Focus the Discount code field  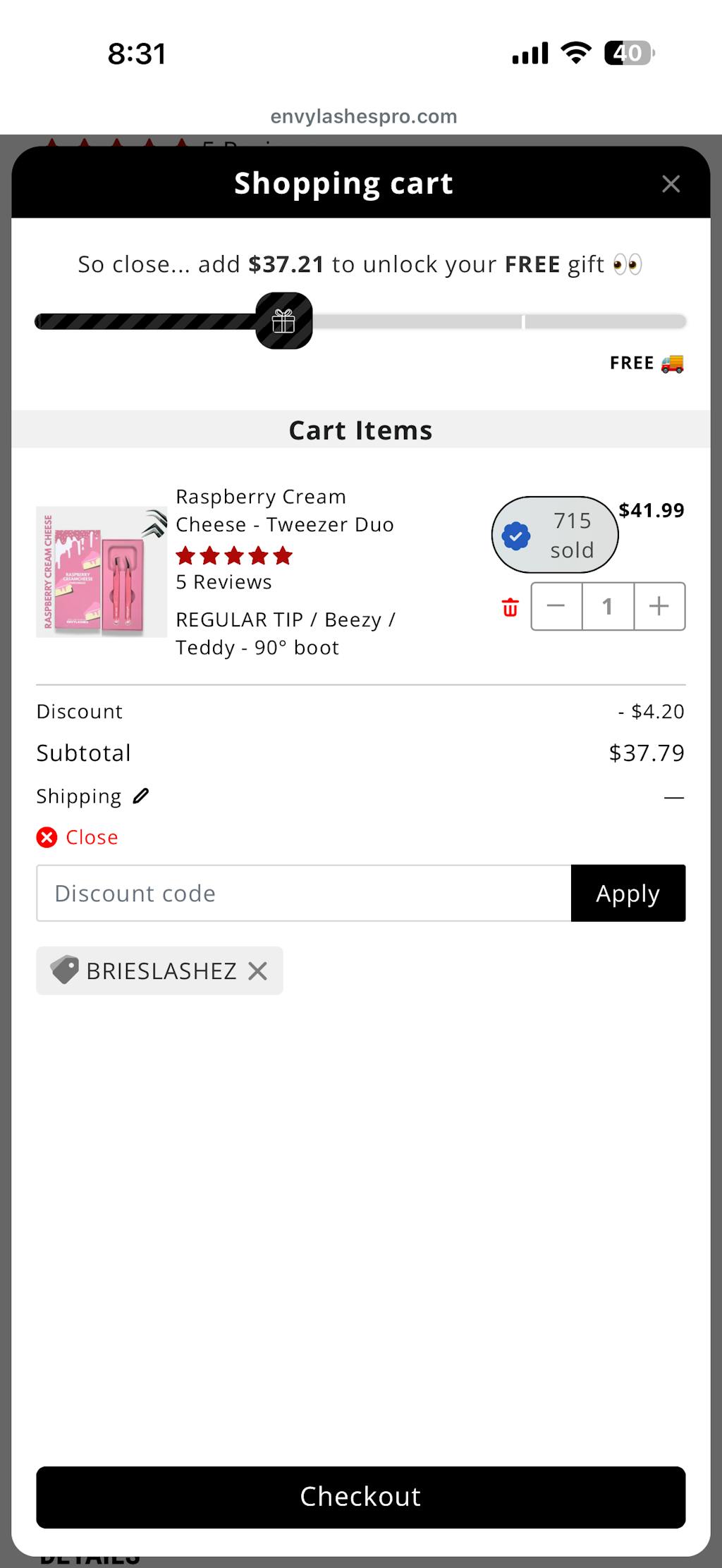coord(303,893)
